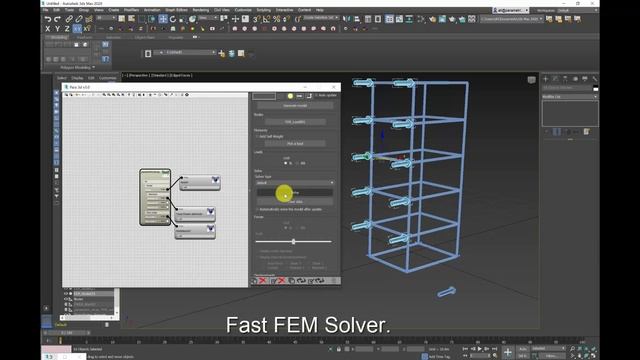
Task: Toggle the Angle Snap icon
Action: pos(266,19)
